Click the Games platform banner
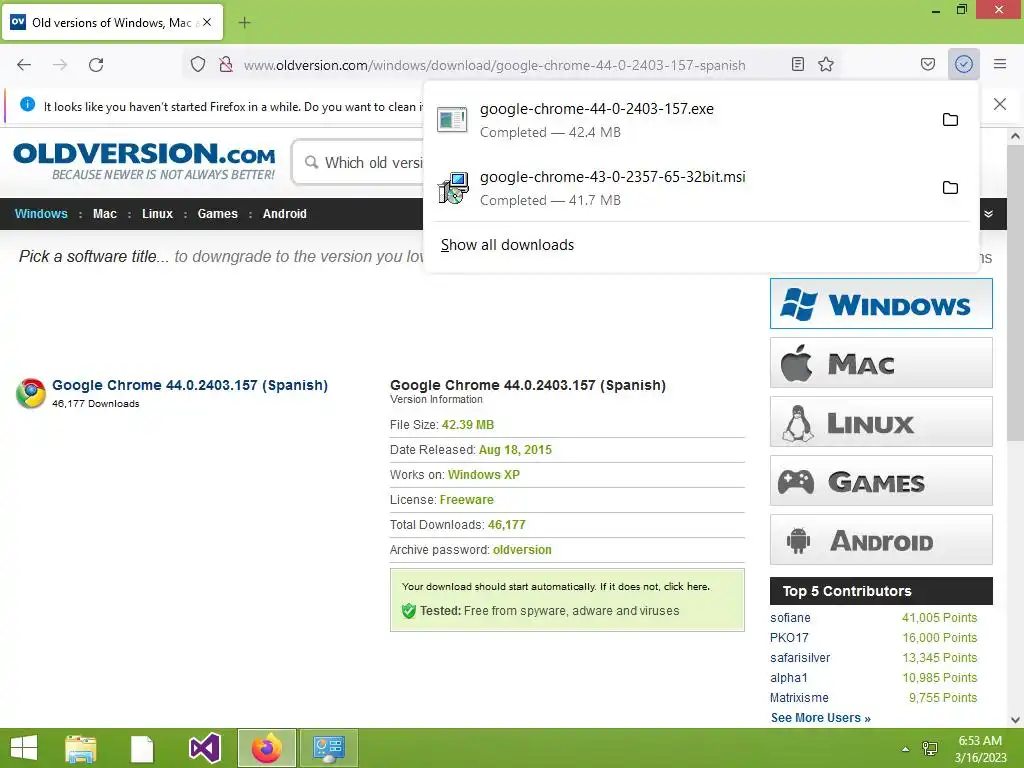The height and width of the screenshot is (768, 1024). click(881, 481)
